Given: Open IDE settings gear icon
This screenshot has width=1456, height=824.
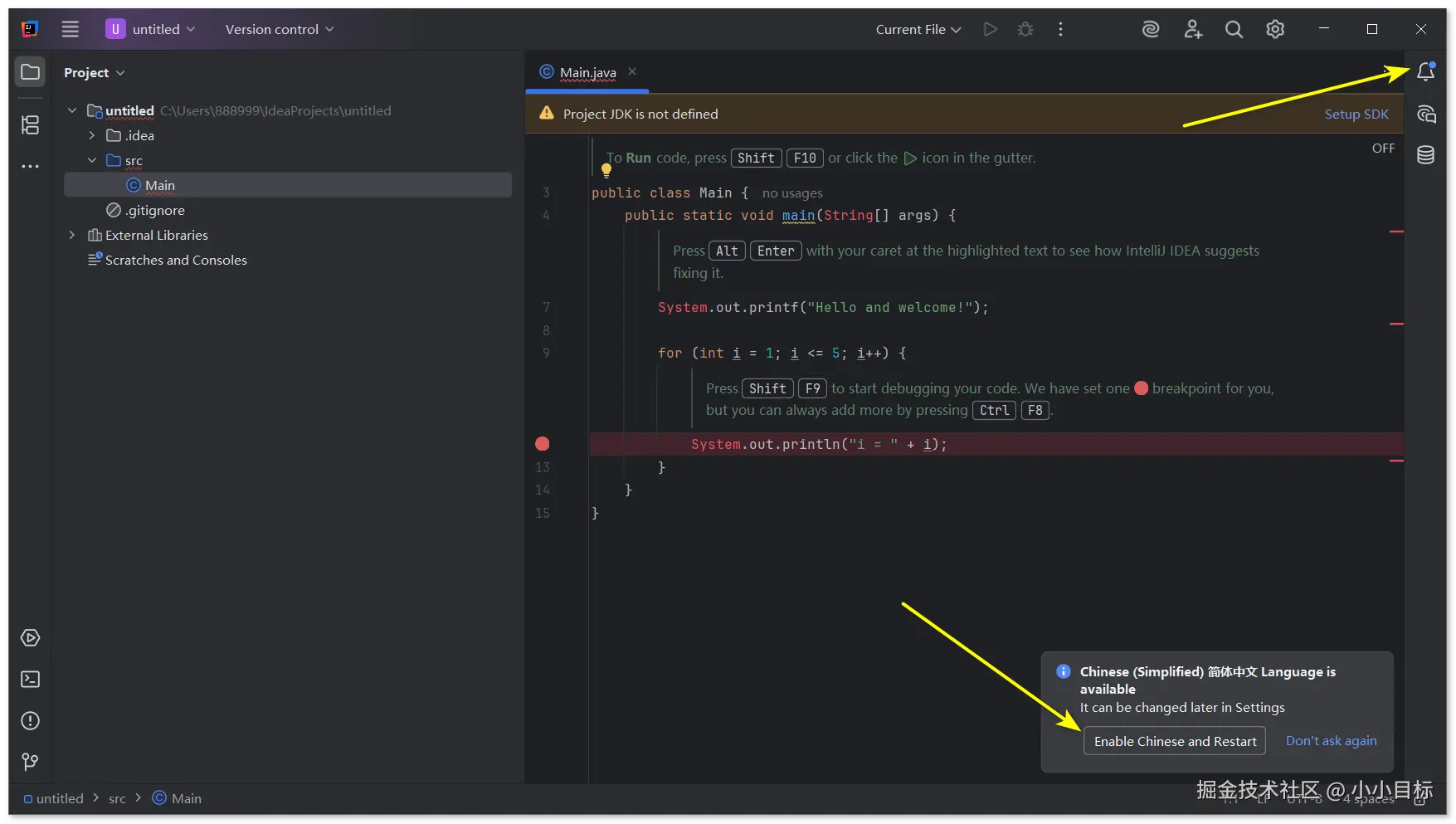Looking at the screenshot, I should click(x=1275, y=29).
